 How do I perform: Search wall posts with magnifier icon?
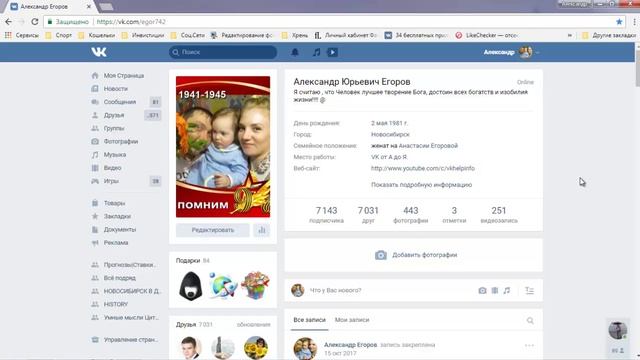point(530,320)
